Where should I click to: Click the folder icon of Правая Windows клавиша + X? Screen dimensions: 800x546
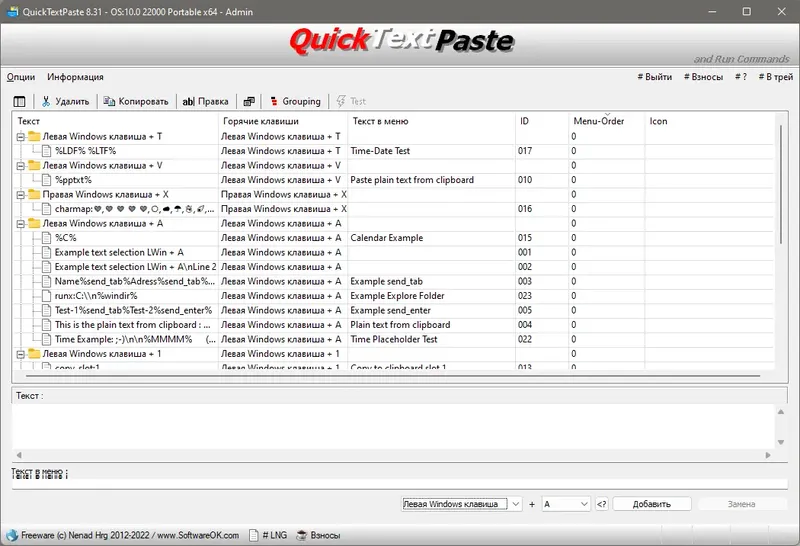tap(34, 194)
